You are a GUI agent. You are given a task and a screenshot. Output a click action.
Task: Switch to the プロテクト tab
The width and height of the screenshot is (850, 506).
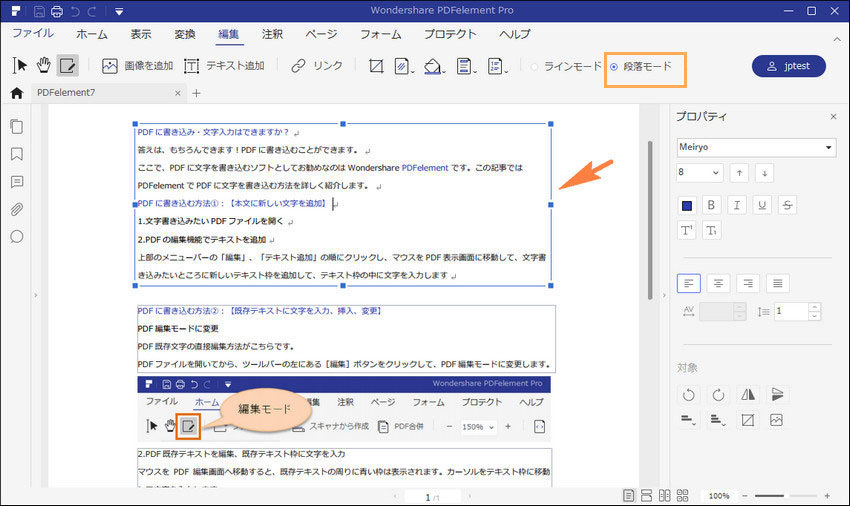450,34
